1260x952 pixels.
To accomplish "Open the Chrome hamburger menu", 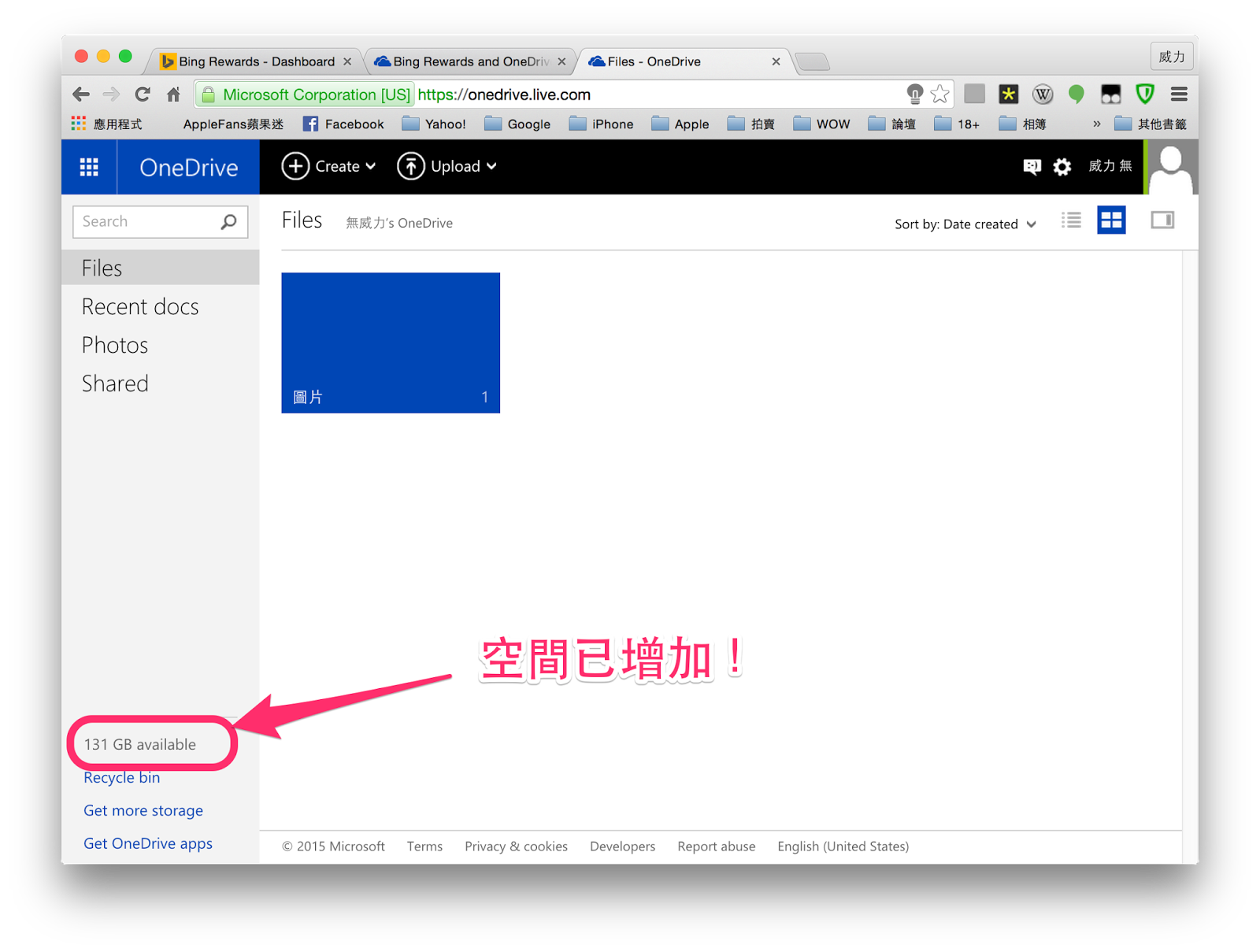I will pos(1179,94).
